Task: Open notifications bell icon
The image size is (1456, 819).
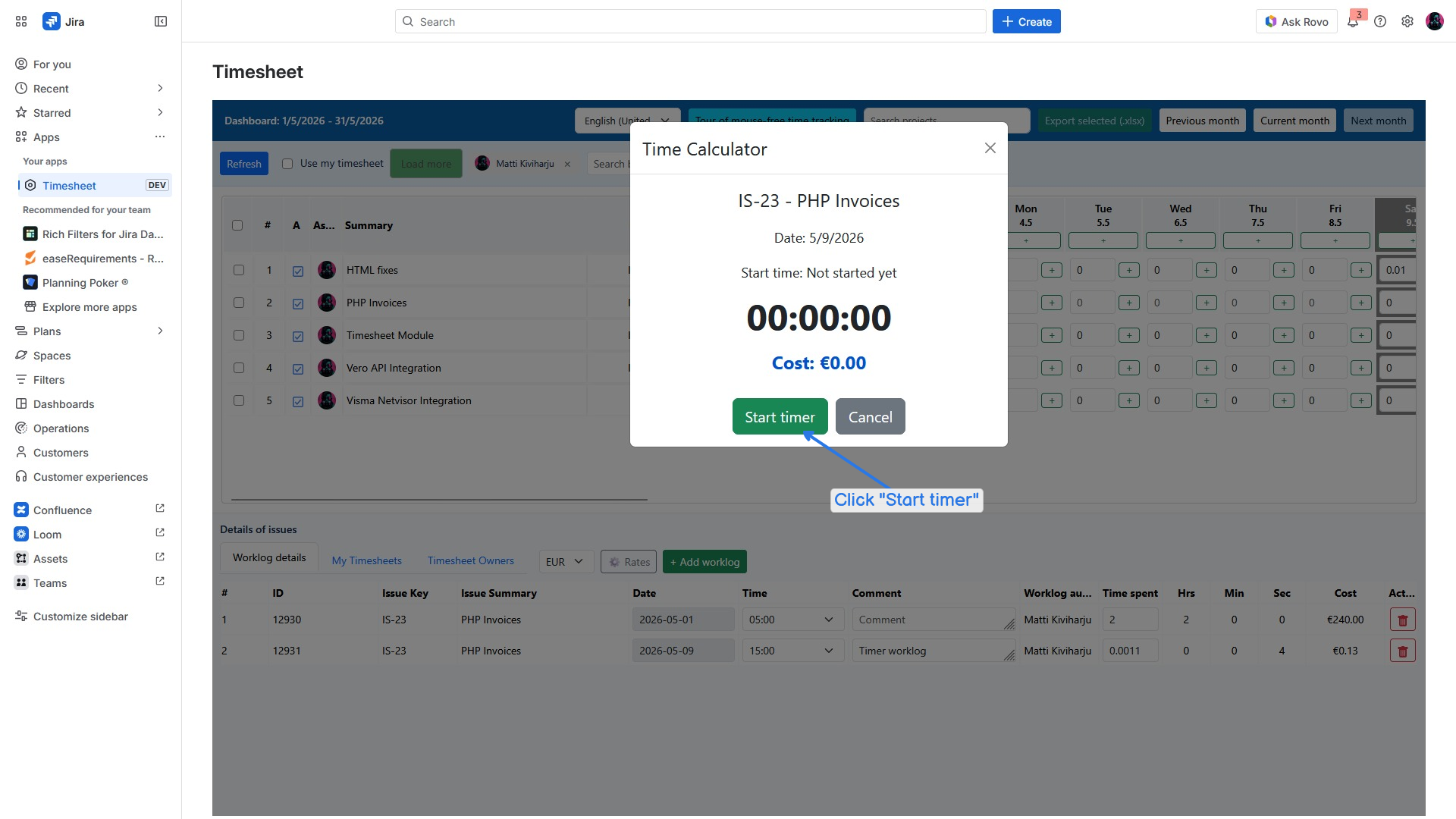Action: coord(1353,21)
